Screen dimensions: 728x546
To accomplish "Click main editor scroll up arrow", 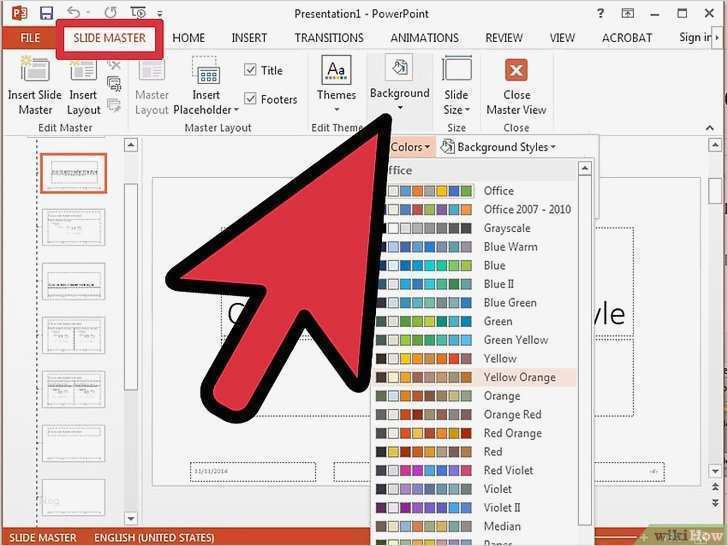I will (715, 146).
